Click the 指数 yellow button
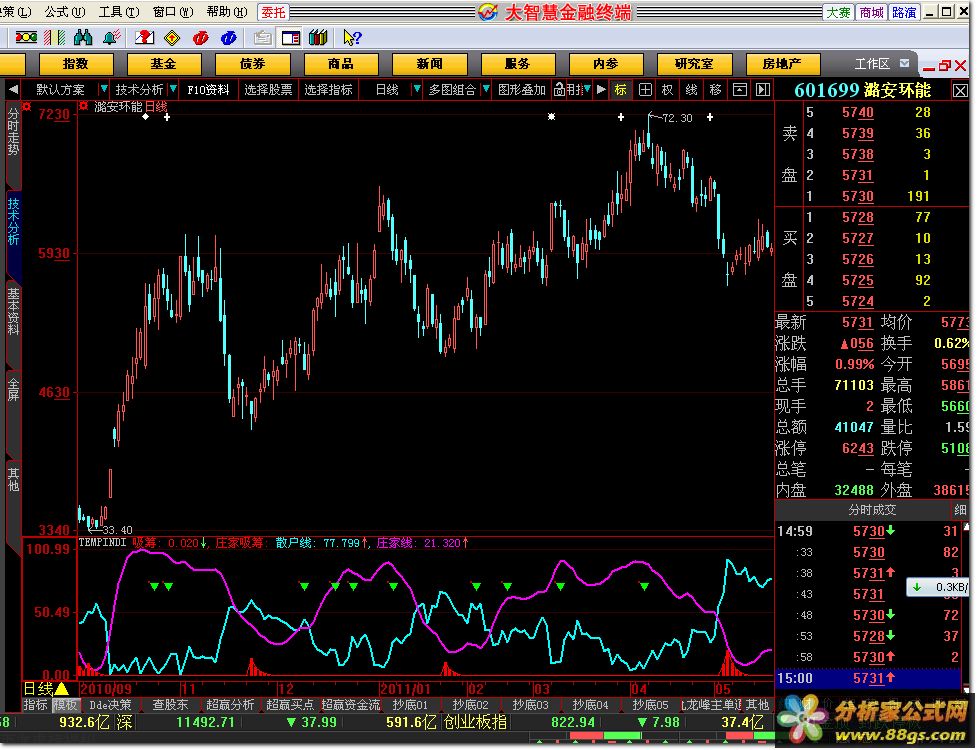 76,64
